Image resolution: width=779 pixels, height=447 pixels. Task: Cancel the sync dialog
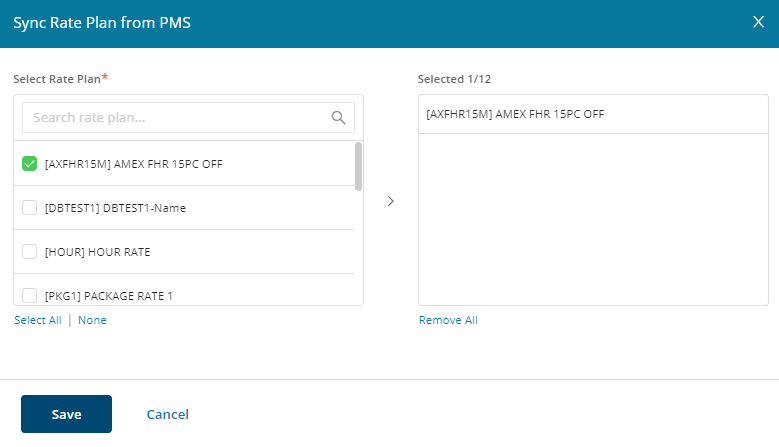click(x=167, y=414)
